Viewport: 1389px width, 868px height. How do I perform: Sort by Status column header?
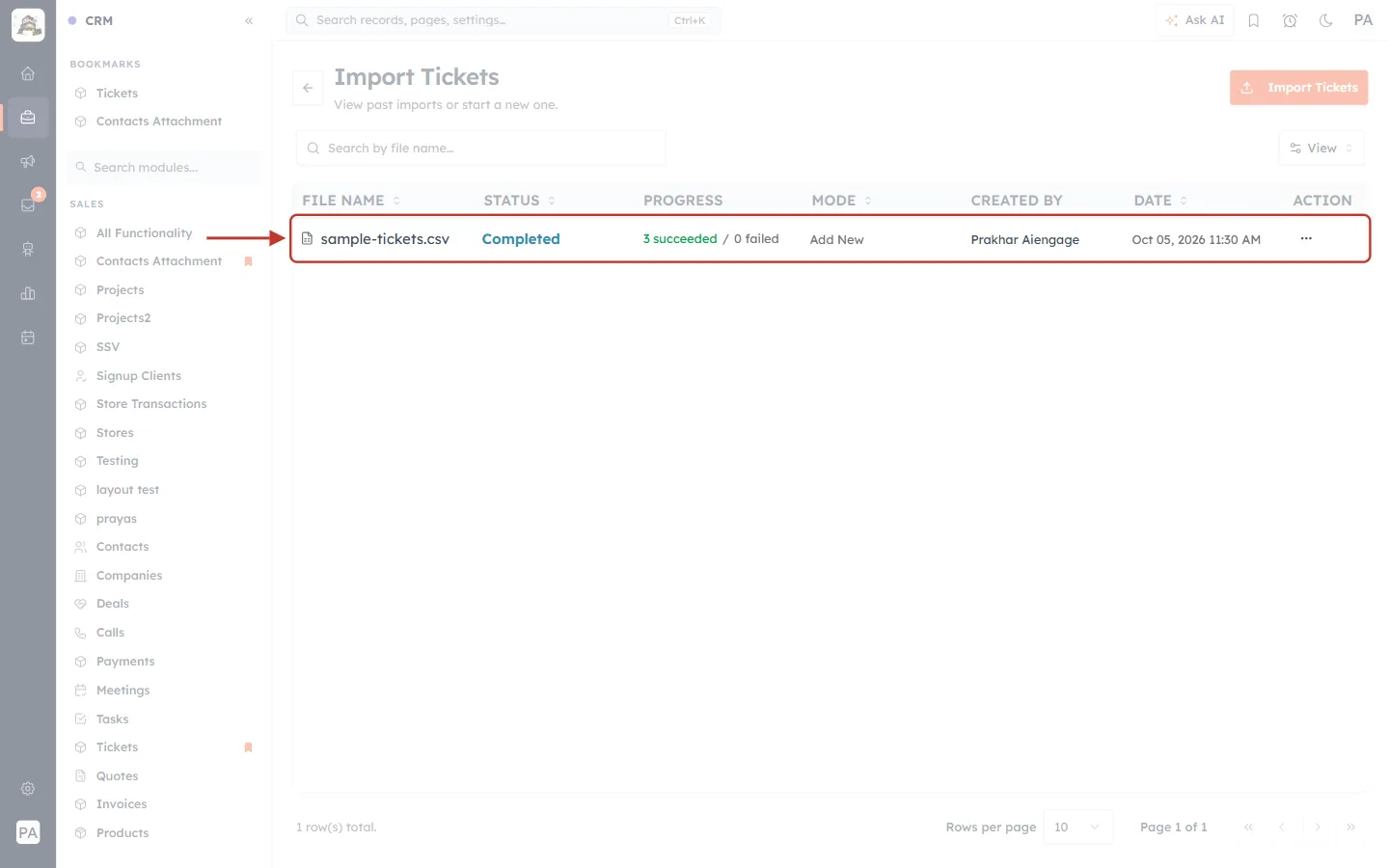pos(519,201)
